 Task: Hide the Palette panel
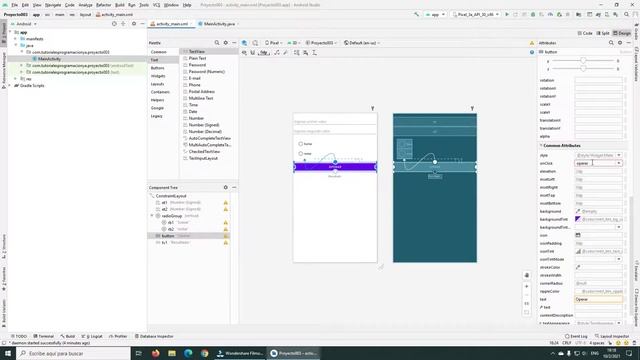click(x=234, y=42)
